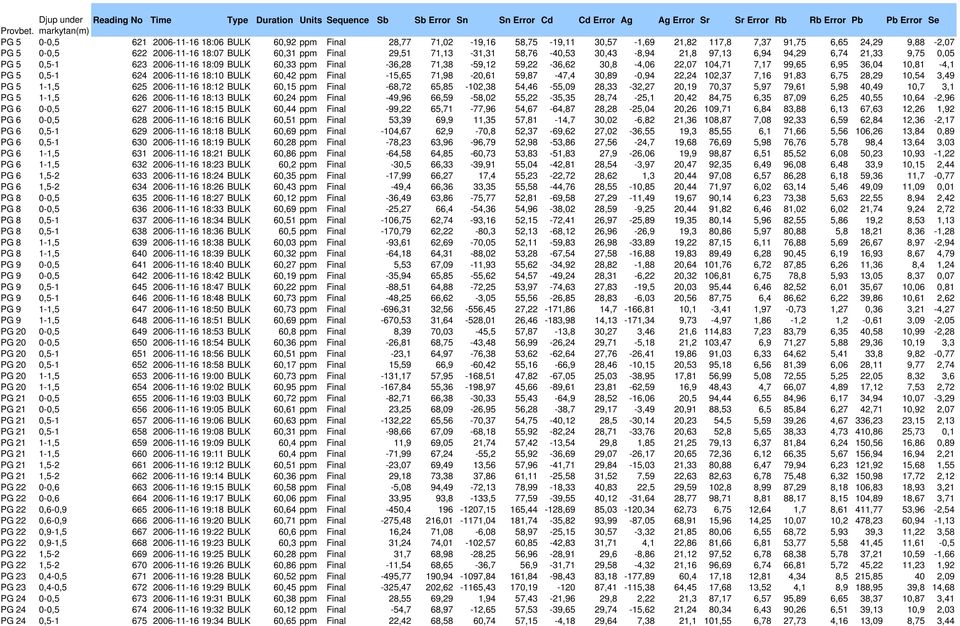Select the 'Sn Error' column header
The width and height of the screenshot is (960, 626).
[517, 20]
